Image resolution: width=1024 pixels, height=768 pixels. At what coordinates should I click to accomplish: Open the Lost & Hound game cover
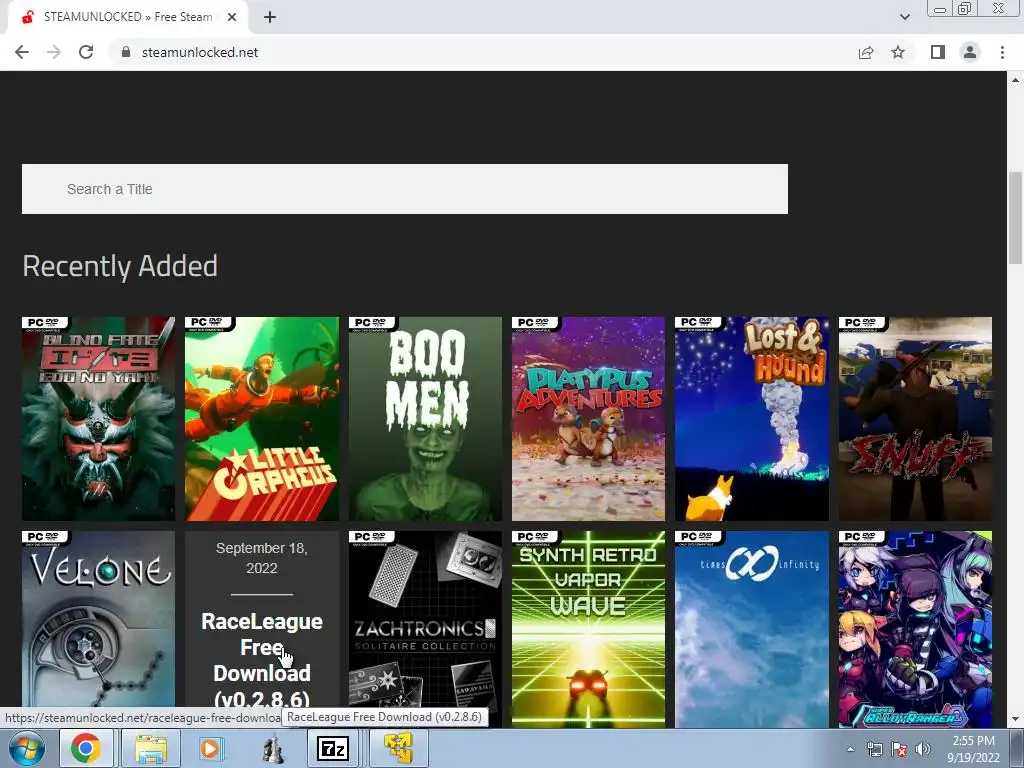tap(752, 419)
